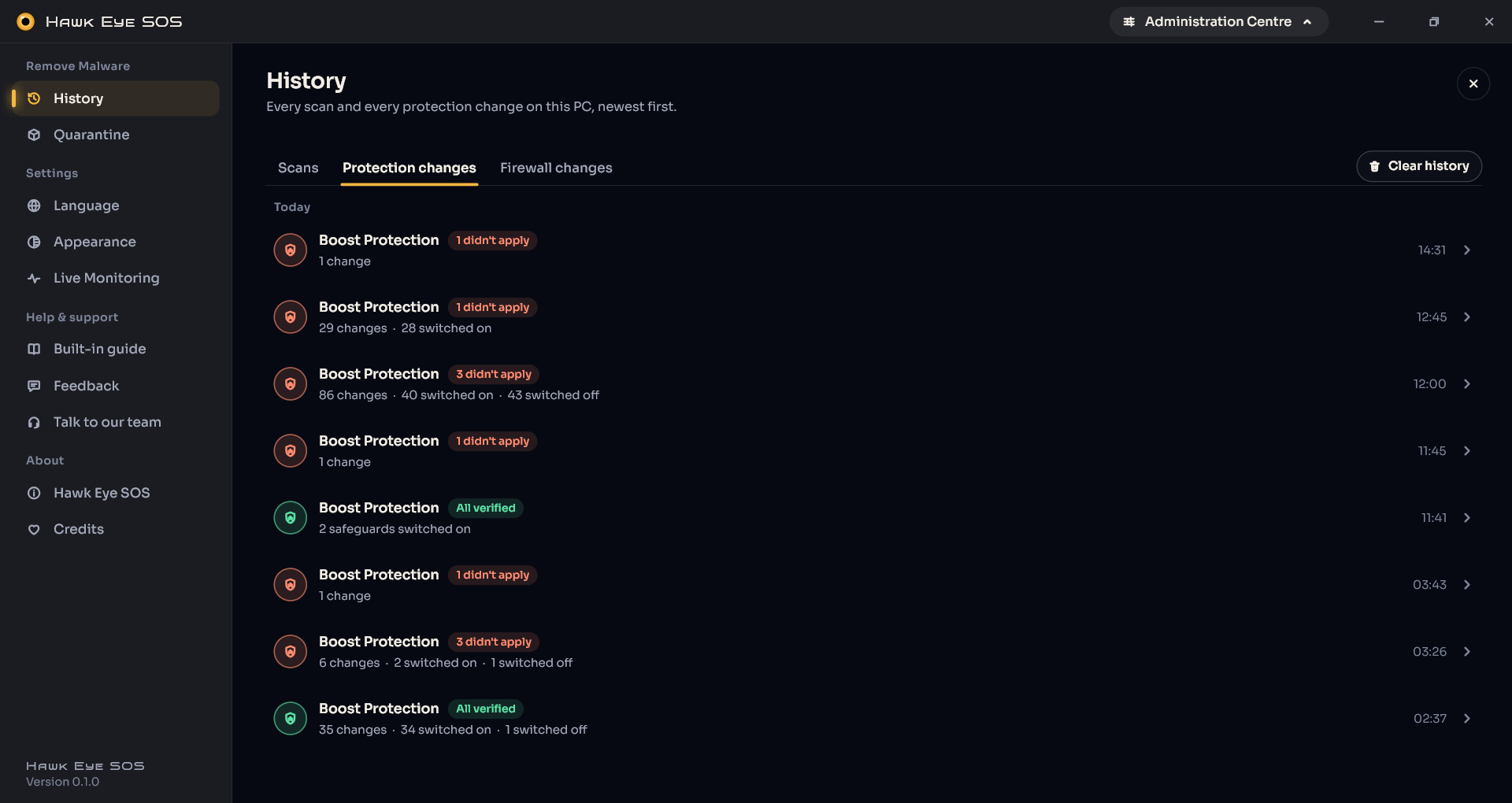Click the Clear history button
The image size is (1512, 803).
[x=1418, y=166]
